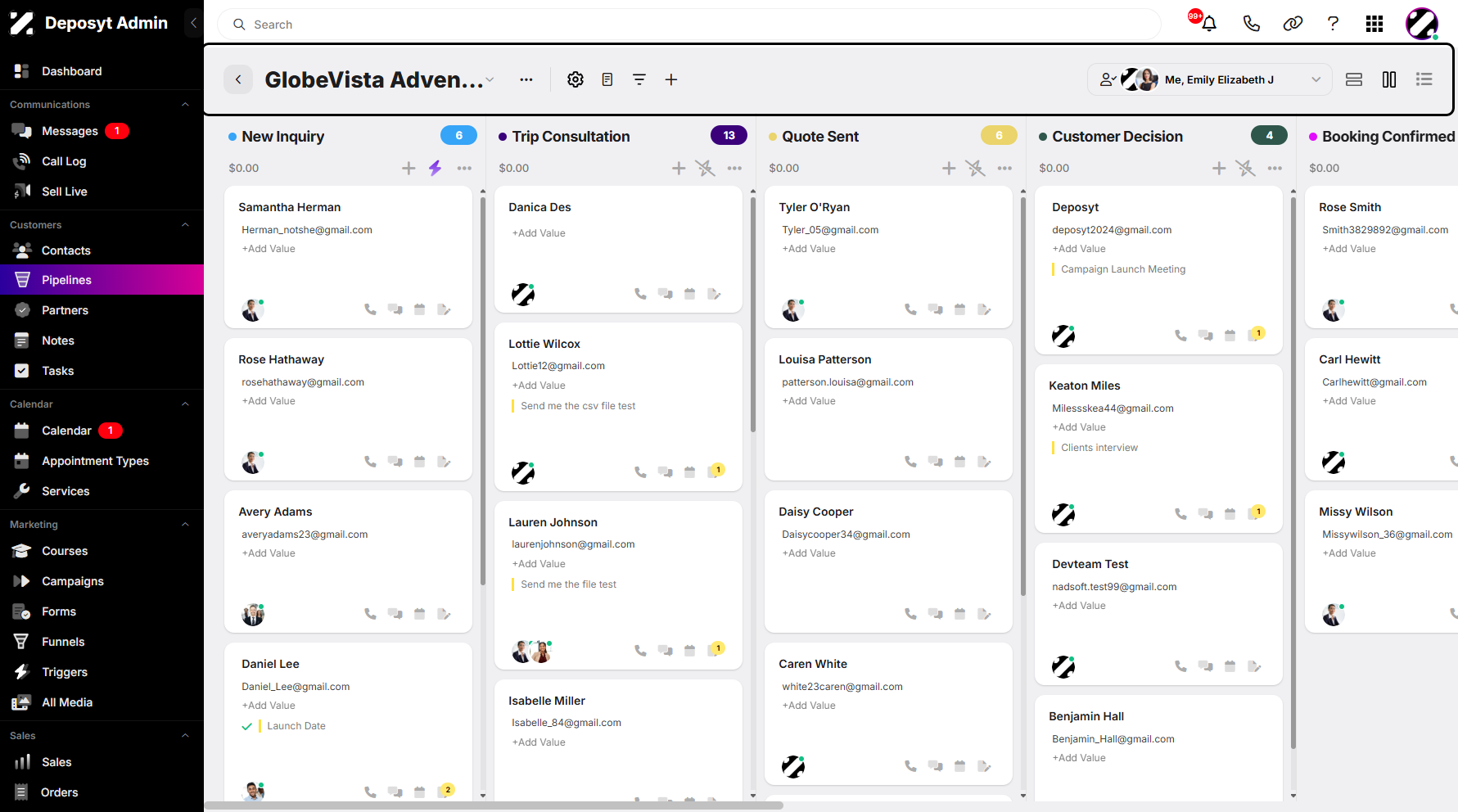This screenshot has width=1458, height=812.
Task: Open the pipeline three-dots more menu
Action: coord(526,79)
